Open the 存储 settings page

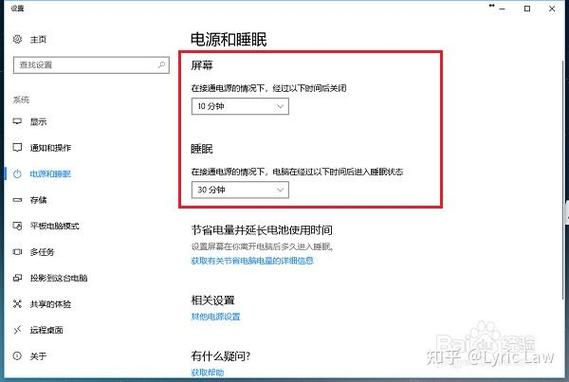tap(38, 200)
